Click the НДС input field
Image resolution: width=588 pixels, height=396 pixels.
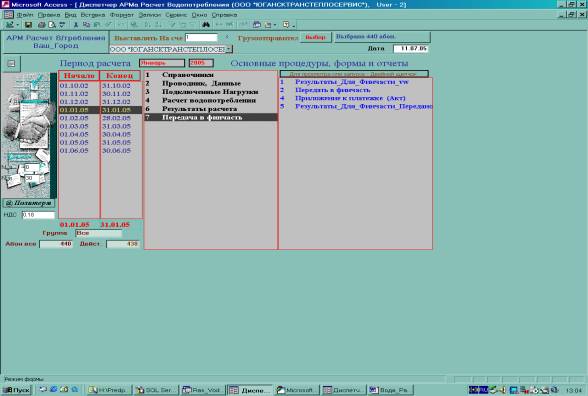(x=38, y=215)
